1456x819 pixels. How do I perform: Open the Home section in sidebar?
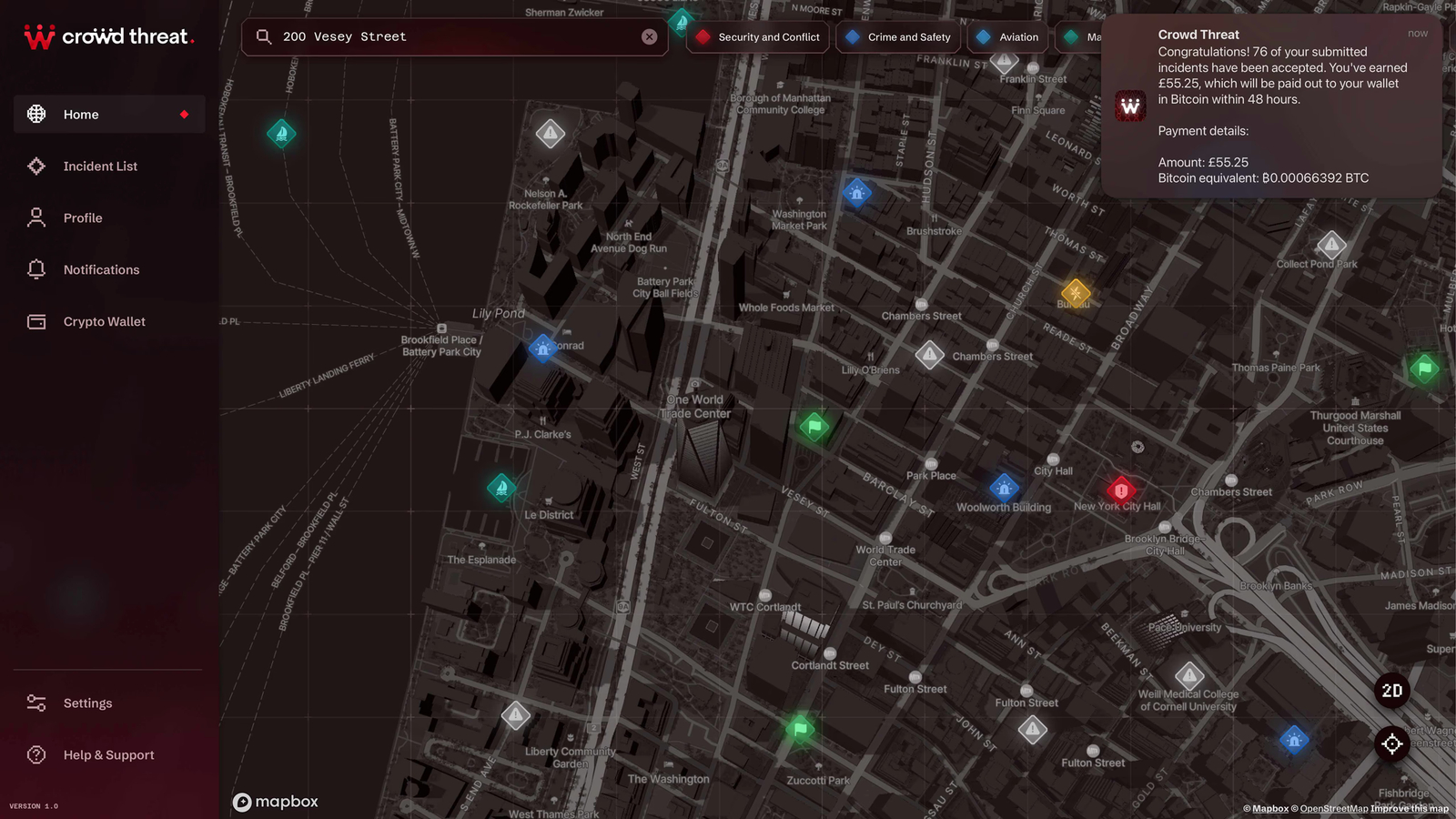coord(109,115)
